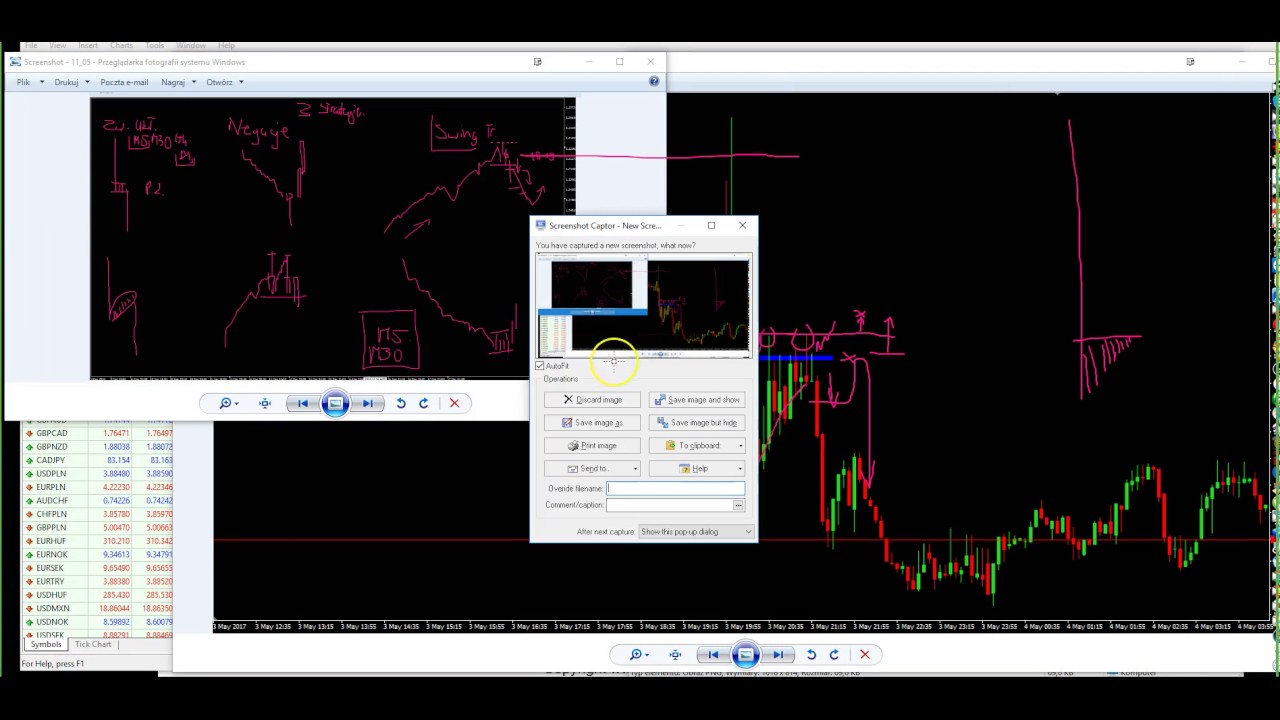1280x720 pixels.
Task: Select CADJPY row in Market Watch
Action: click(x=98, y=461)
